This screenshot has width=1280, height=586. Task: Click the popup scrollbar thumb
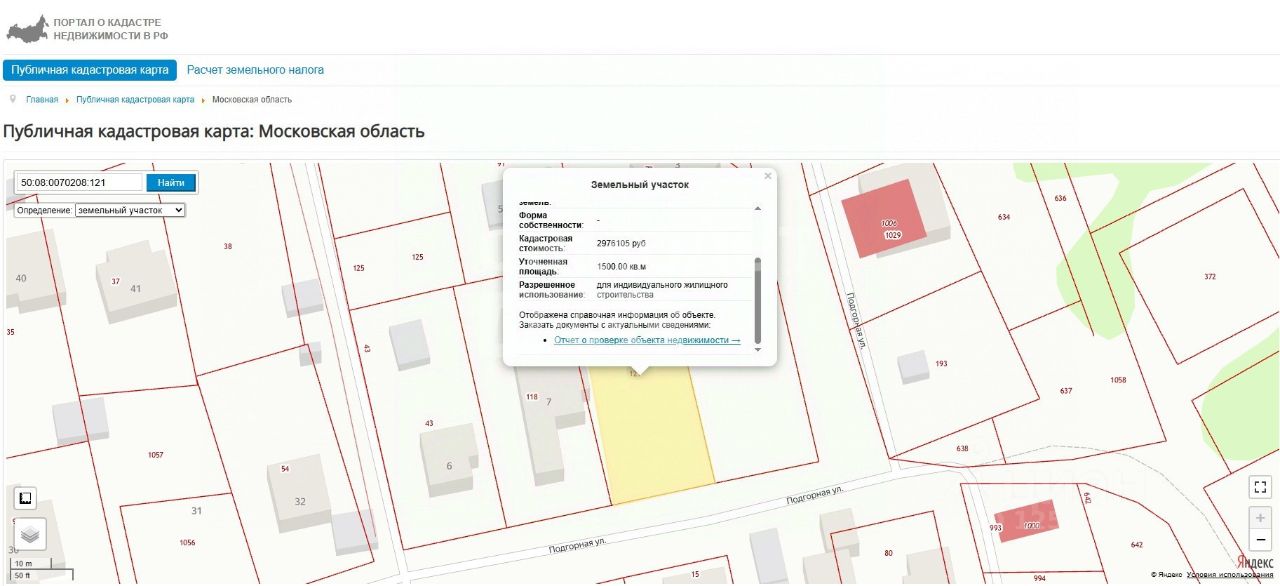click(757, 299)
